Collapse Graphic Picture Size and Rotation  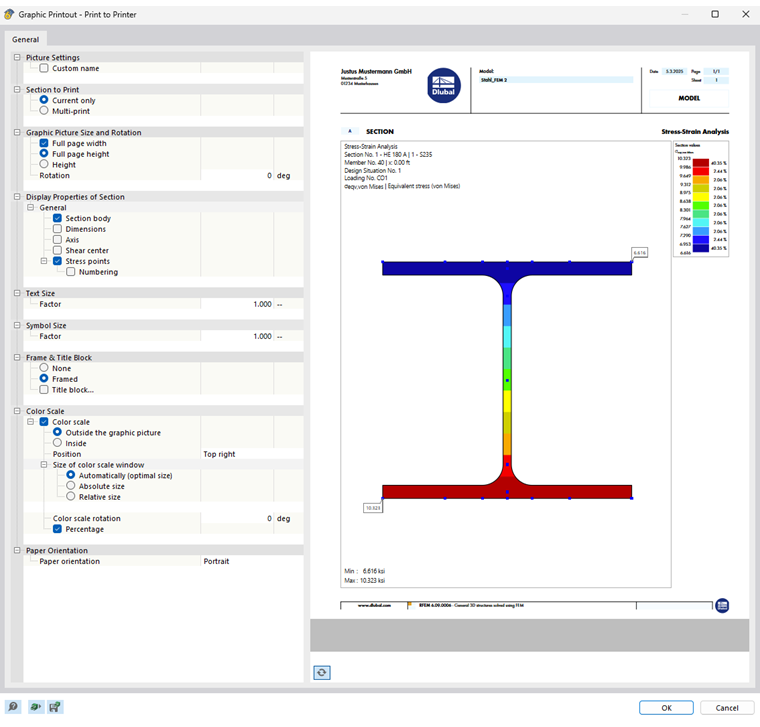[x=17, y=132]
